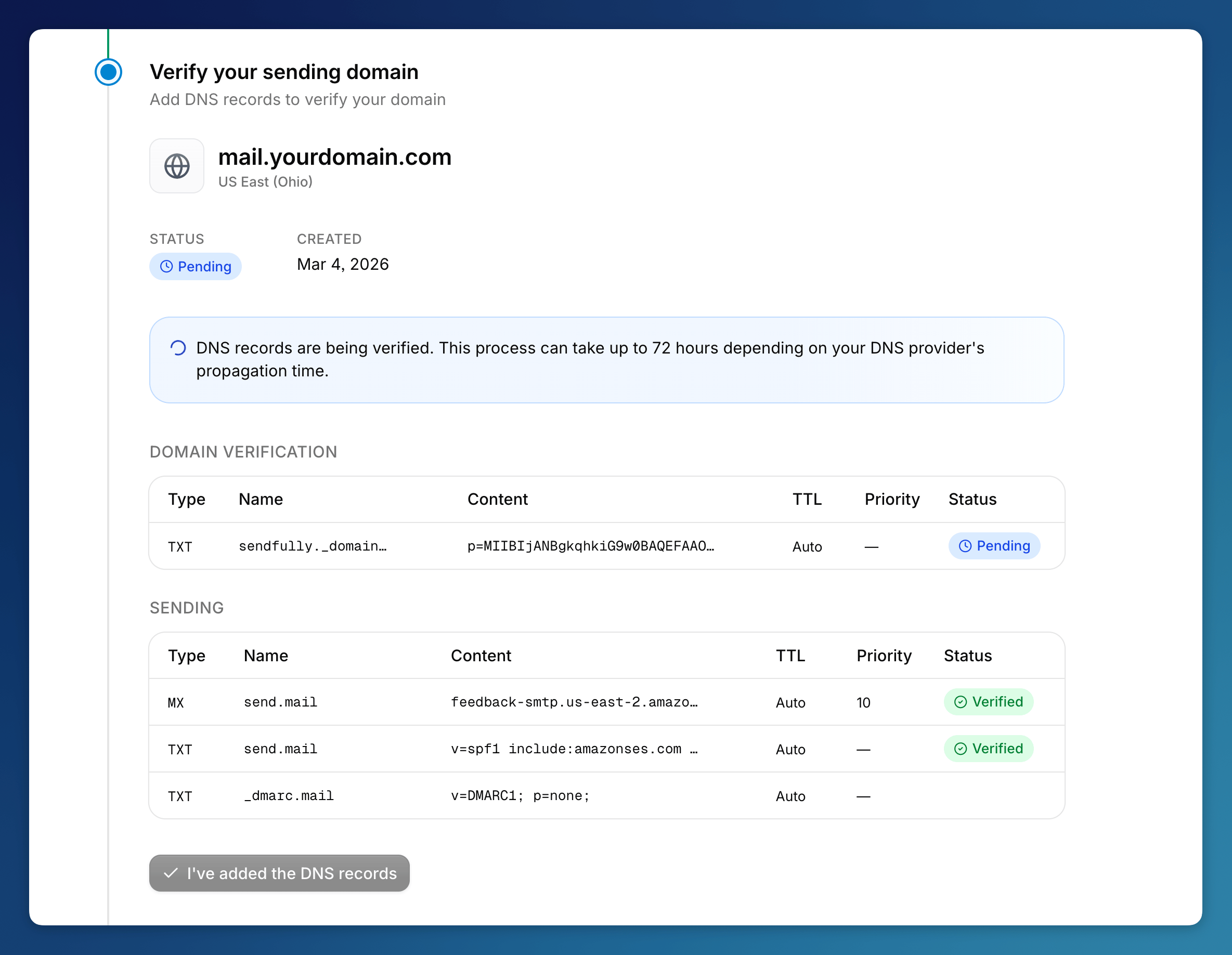Click the mail.yourdomain.com domain heading
This screenshot has width=1232, height=955.
click(x=335, y=158)
